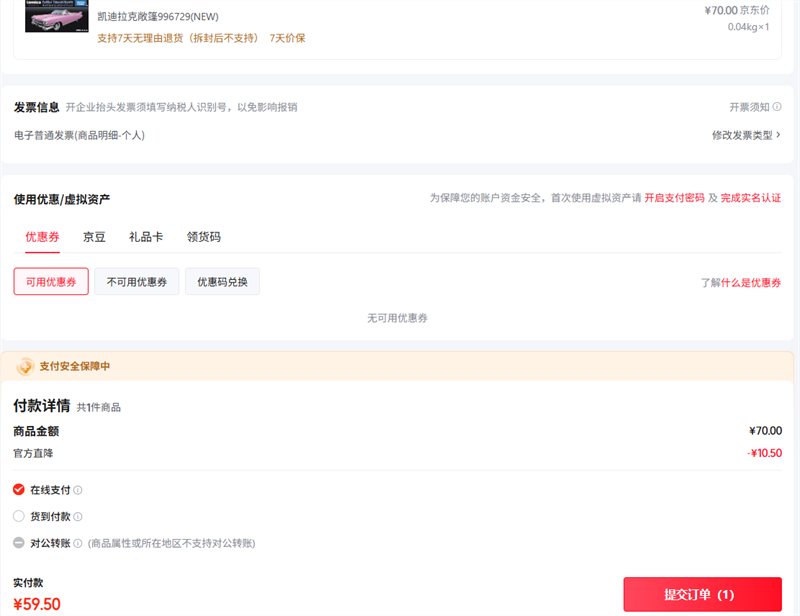Click the info icon beside 开票须知
The height and width of the screenshot is (616, 800).
point(777,107)
